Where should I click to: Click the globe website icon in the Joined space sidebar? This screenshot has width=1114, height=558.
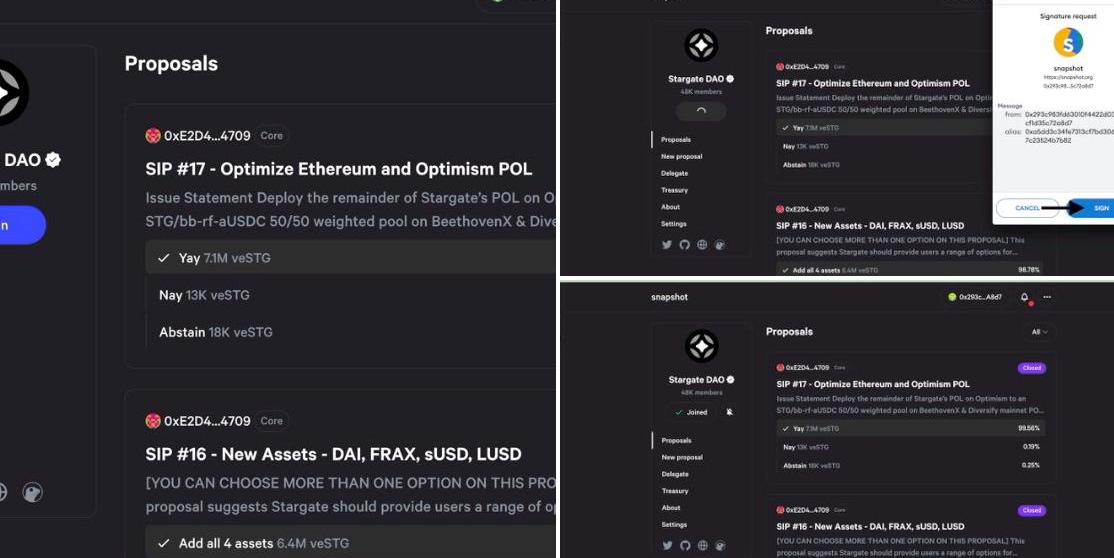(x=702, y=545)
